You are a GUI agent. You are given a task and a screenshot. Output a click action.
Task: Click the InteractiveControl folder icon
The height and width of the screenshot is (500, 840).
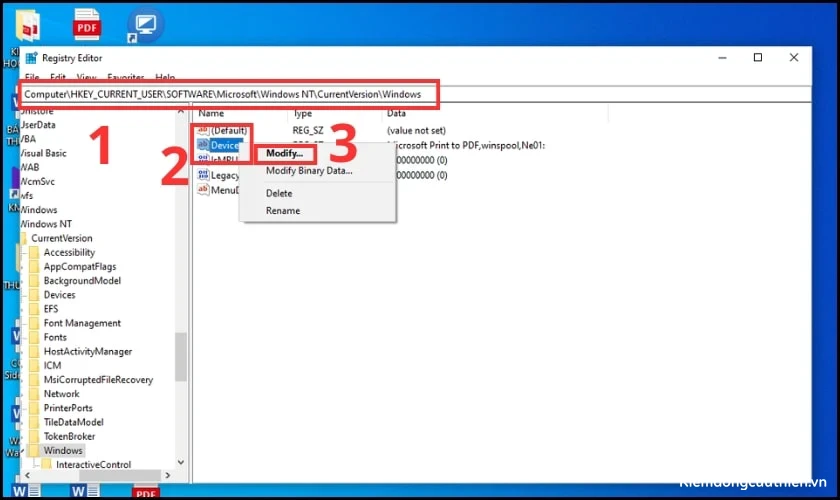click(x=47, y=465)
